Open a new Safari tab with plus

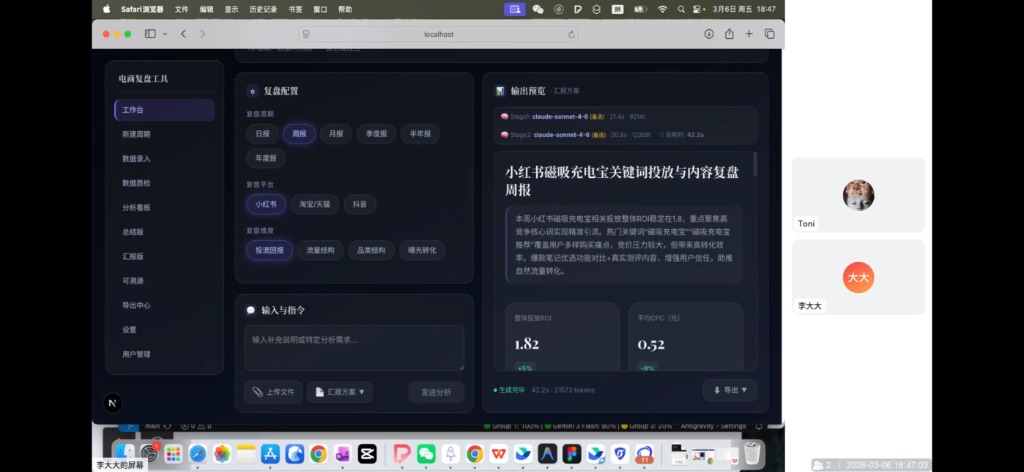click(x=749, y=34)
